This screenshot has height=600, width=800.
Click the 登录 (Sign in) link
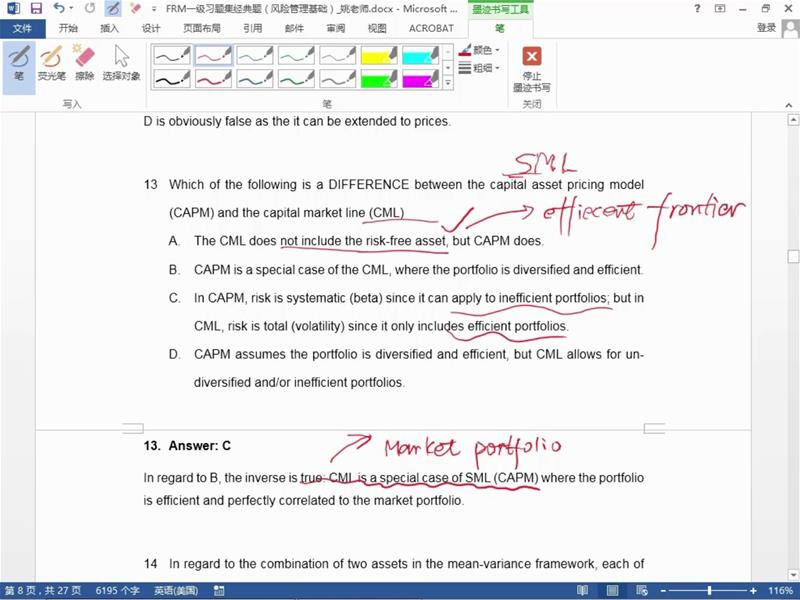coord(766,28)
